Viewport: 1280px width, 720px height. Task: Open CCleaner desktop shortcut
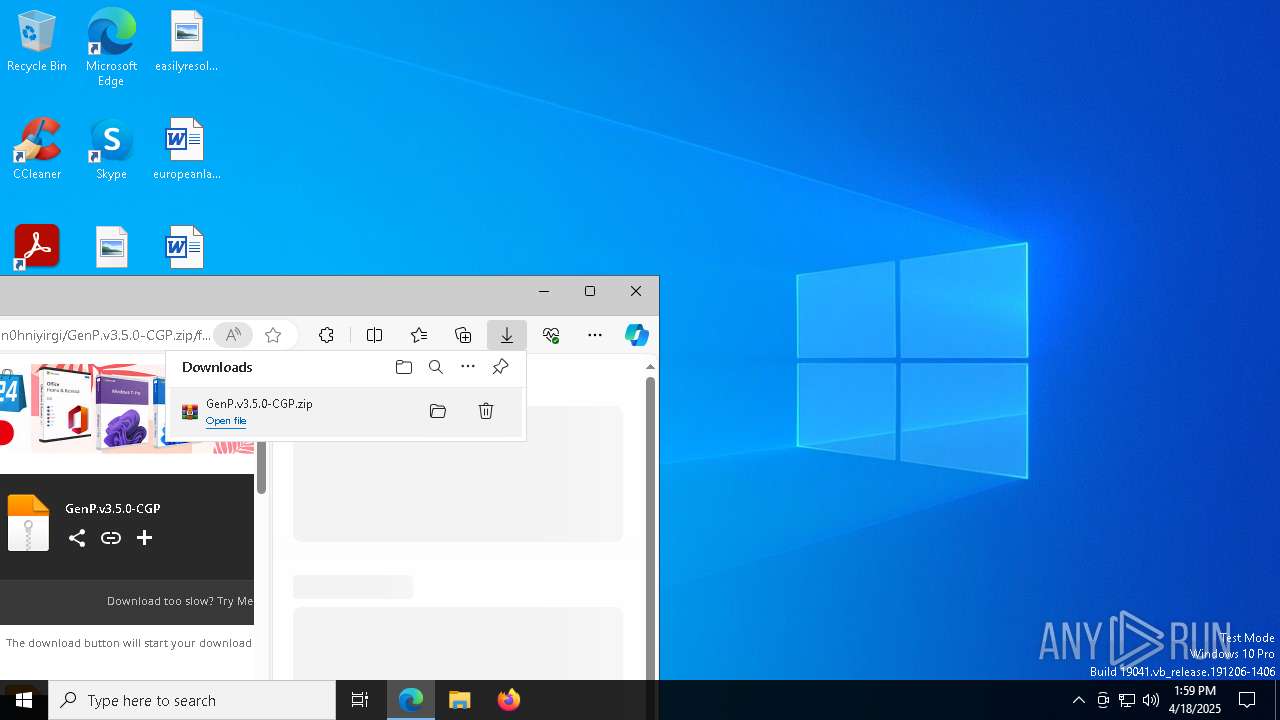(x=37, y=149)
